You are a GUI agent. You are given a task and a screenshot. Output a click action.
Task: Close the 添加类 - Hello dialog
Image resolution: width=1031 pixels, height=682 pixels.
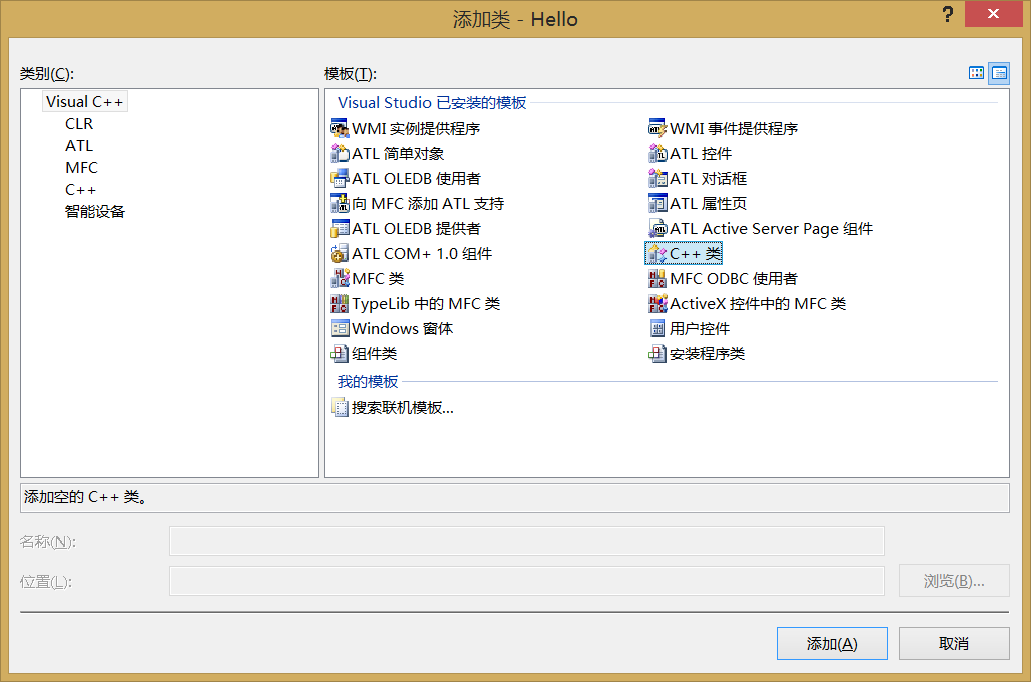[993, 14]
